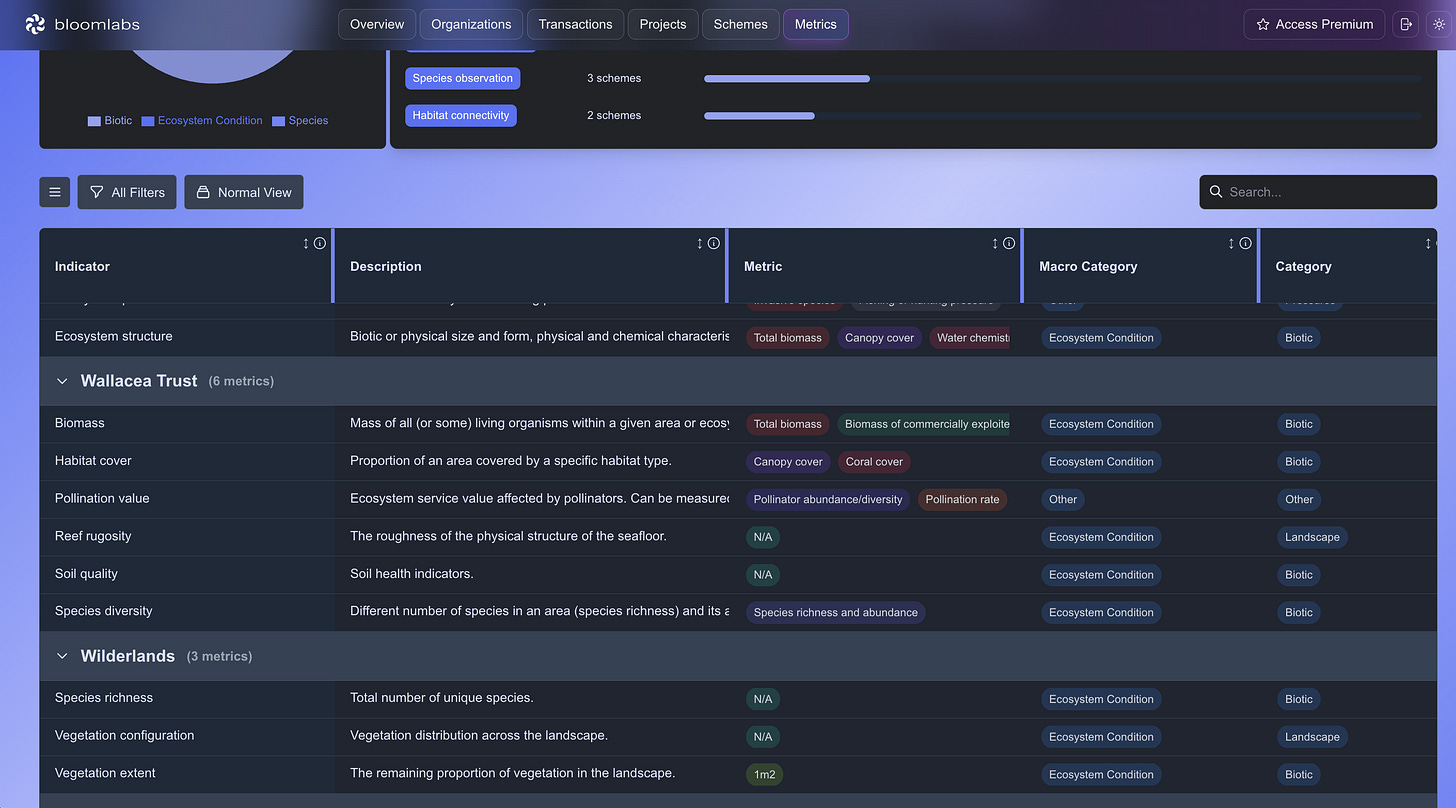Click the Species observation tag

(462, 78)
